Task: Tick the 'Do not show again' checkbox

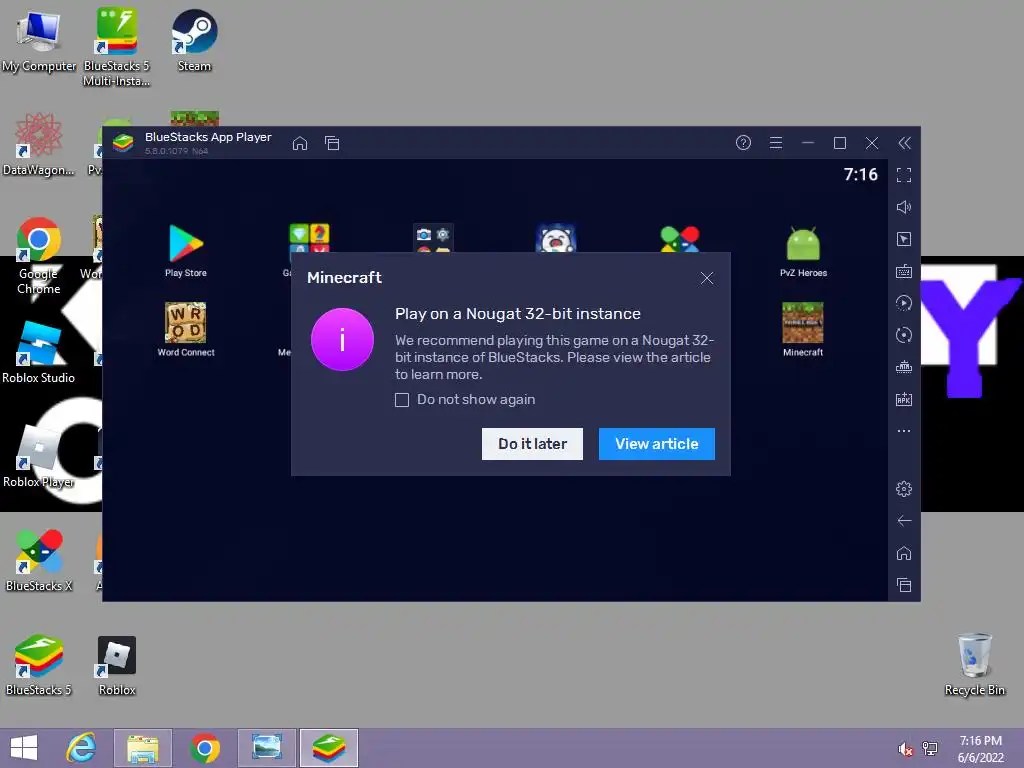Action: point(402,400)
